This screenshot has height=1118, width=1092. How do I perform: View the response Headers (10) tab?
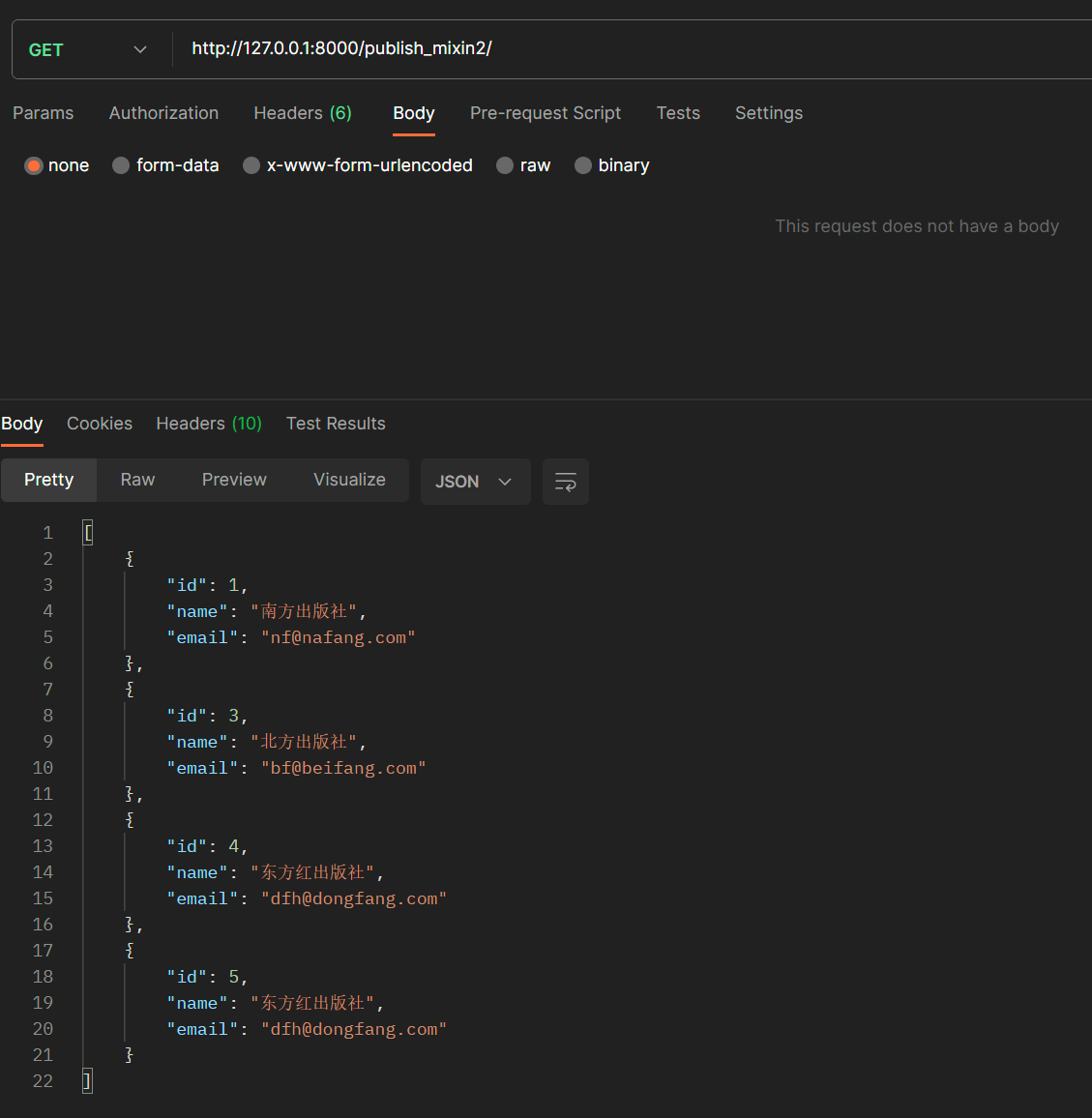coord(208,424)
